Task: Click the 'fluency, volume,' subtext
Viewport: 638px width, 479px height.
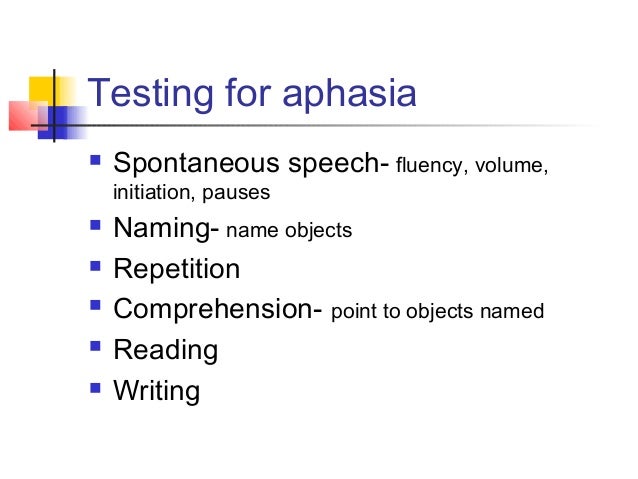Action: tap(472, 166)
